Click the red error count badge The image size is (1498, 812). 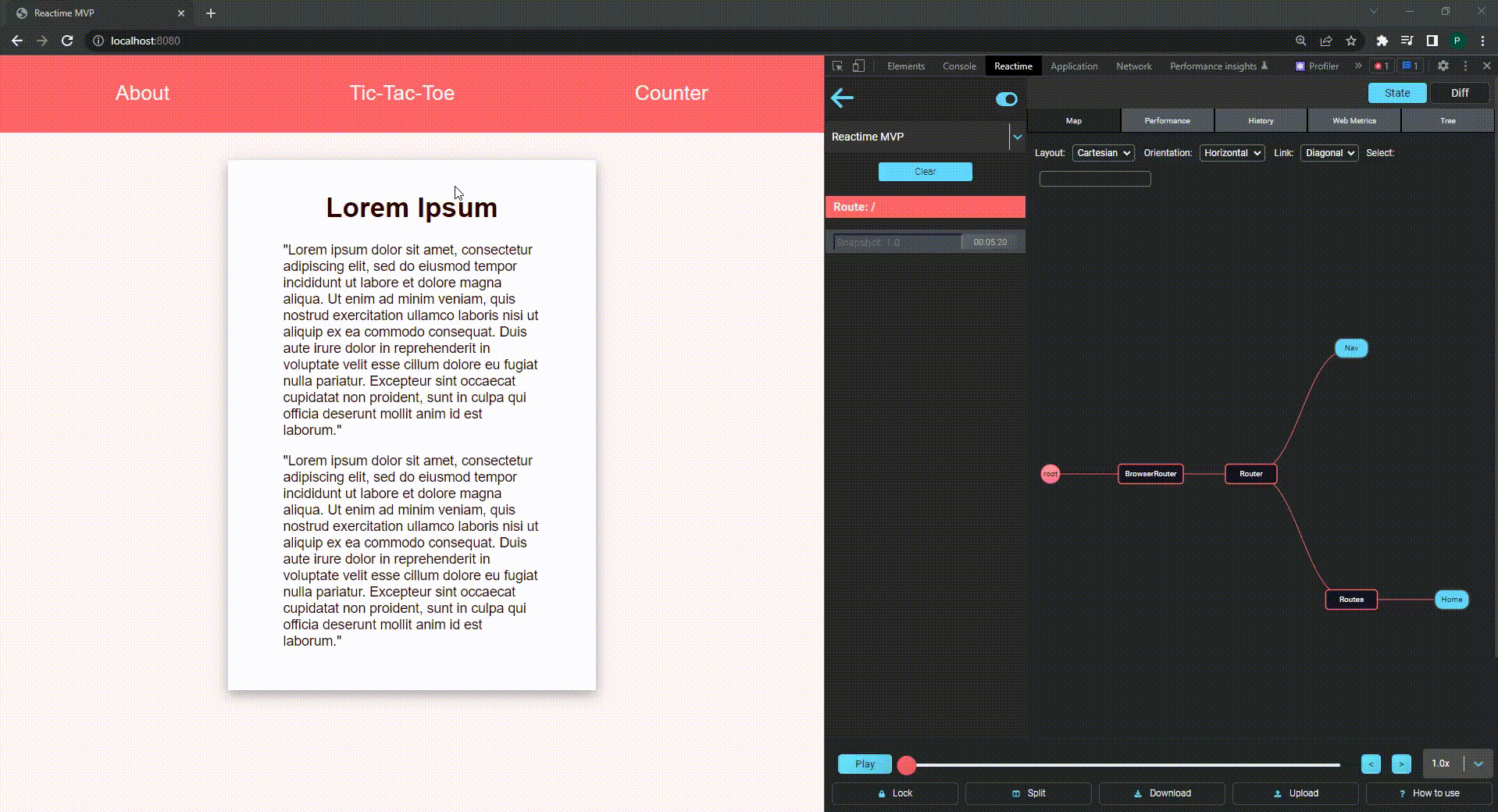[x=1382, y=66]
